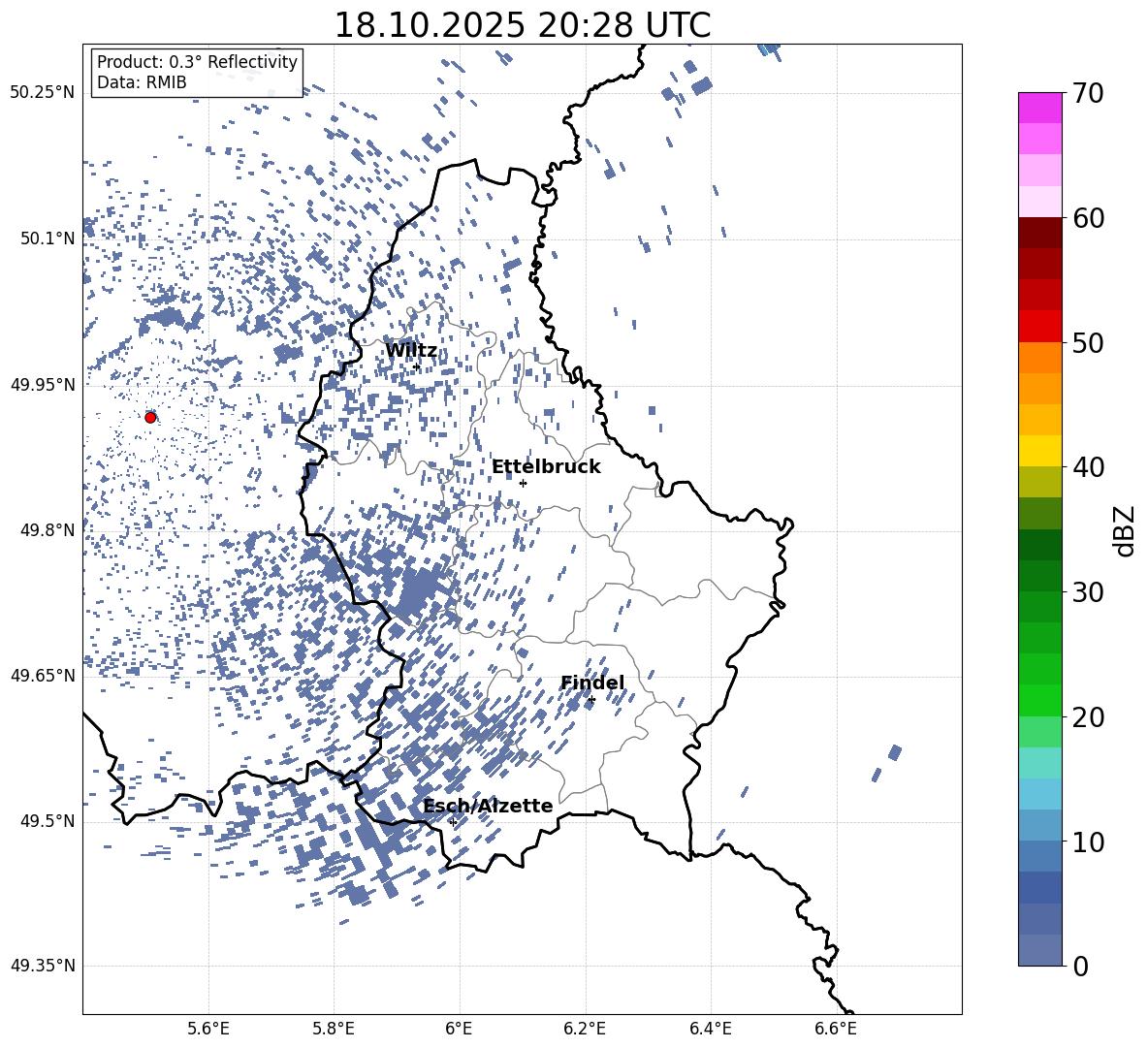The image size is (1148, 1048).
Task: Click the 6.2°E longitude label
Action: 585,1029
